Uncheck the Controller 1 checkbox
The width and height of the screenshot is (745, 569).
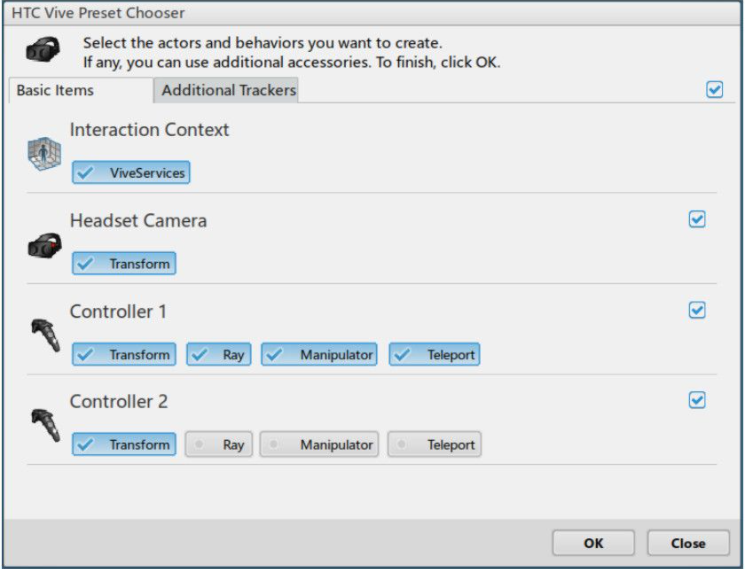click(x=698, y=310)
